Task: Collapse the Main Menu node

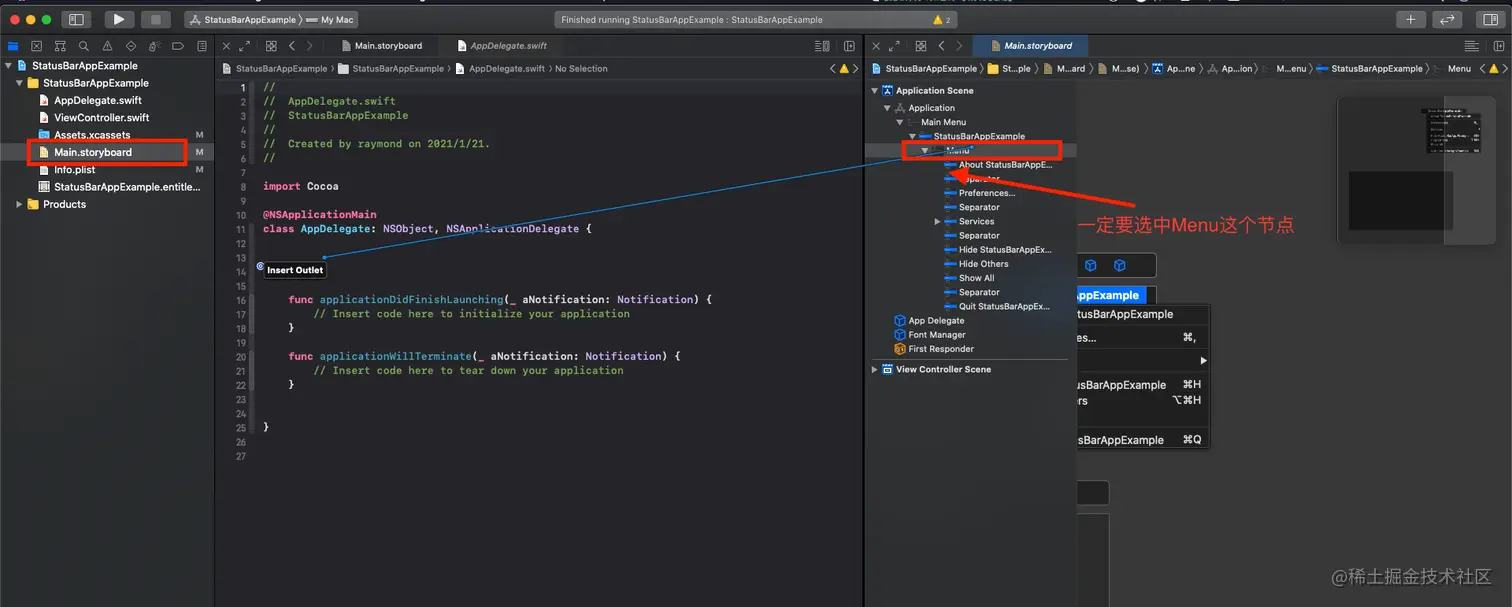Action: 900,122
